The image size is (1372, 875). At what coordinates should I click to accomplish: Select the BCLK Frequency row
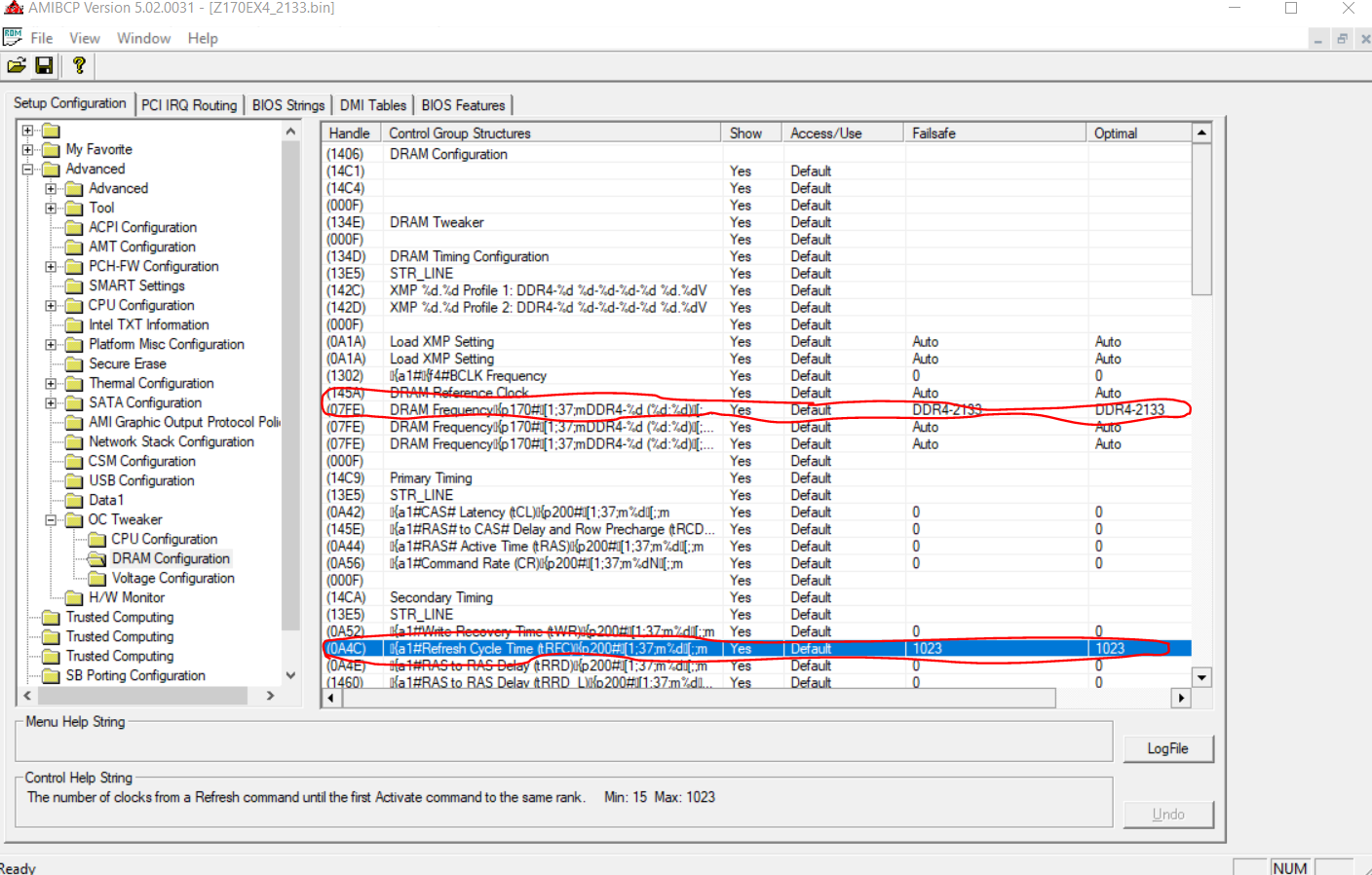tap(757, 376)
